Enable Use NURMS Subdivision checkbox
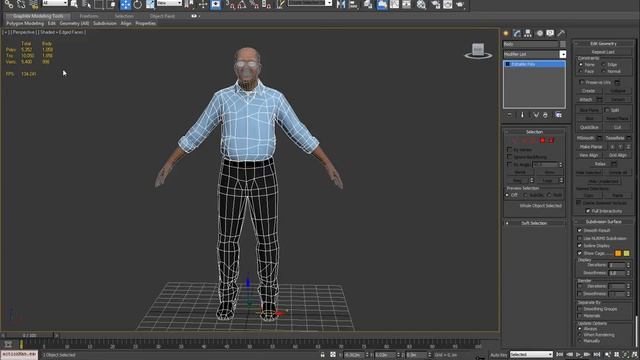Screen dimensions: 640x360 click(580, 238)
